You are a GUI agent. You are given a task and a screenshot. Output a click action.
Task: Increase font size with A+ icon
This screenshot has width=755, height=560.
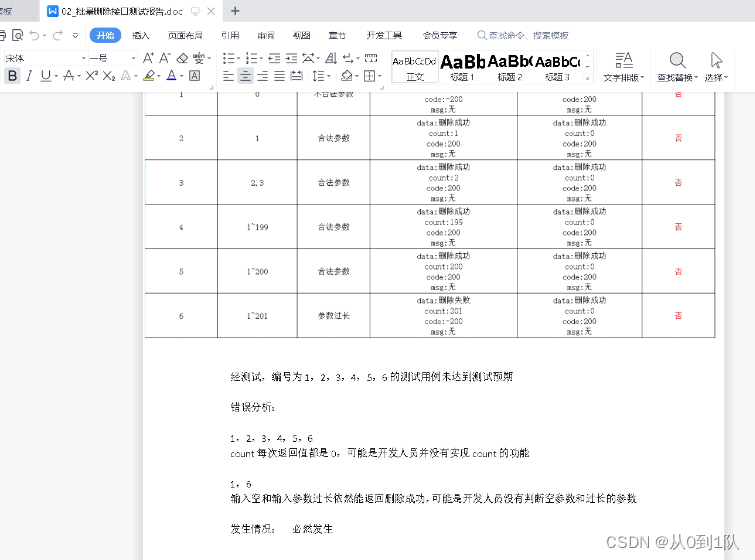[148, 58]
